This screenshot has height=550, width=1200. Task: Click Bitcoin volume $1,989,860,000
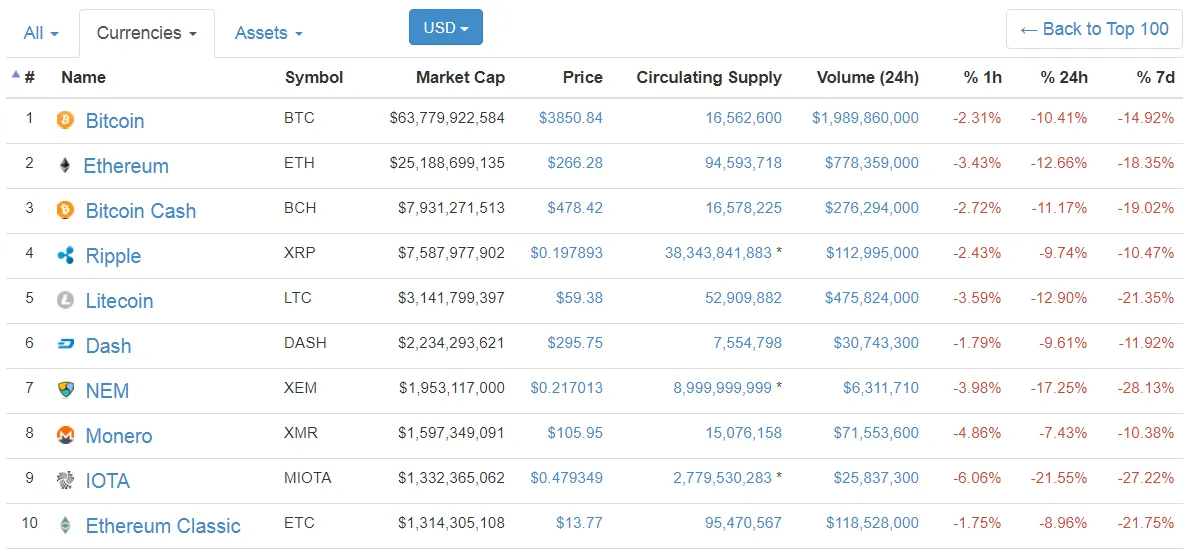tap(865, 118)
